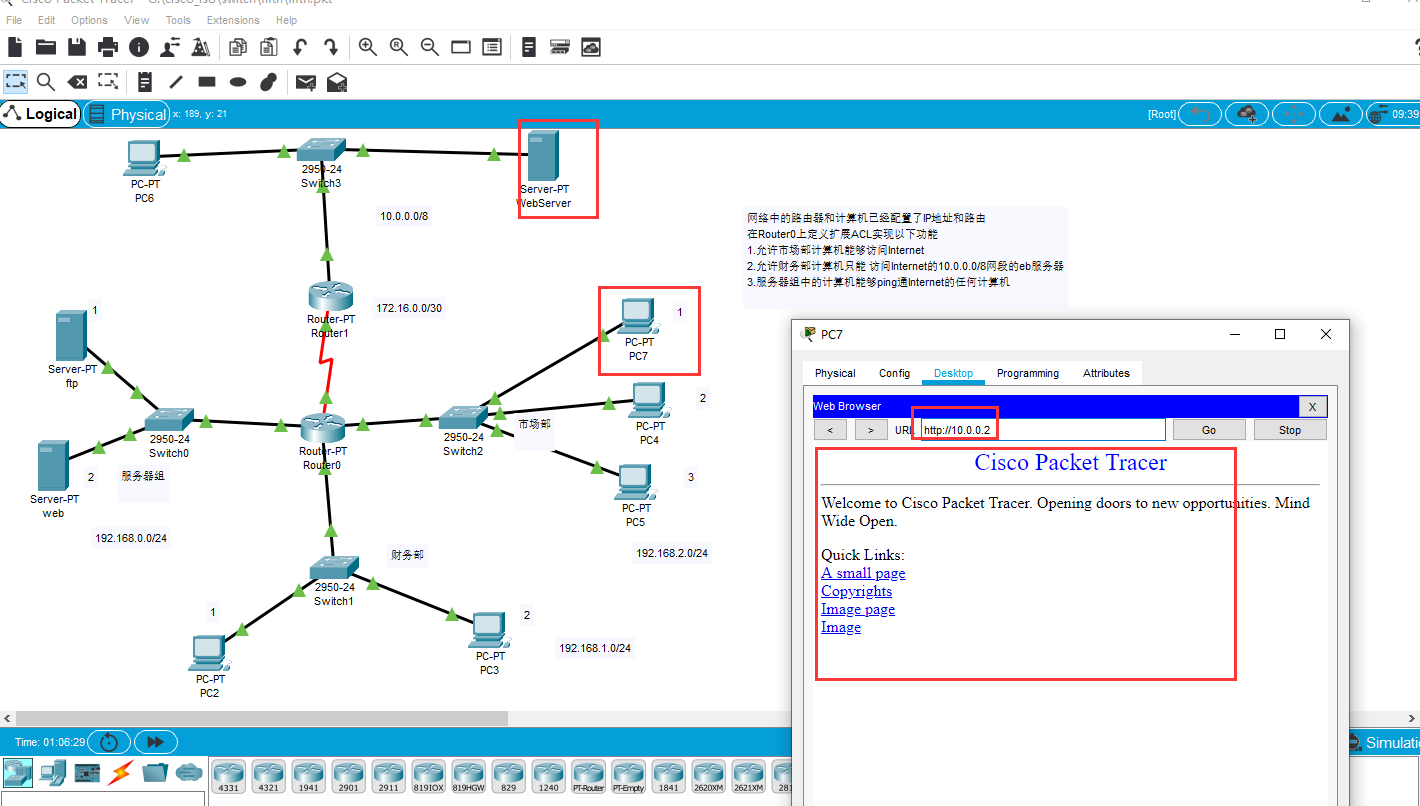The width and height of the screenshot is (1420, 806).
Task: Click PC2 in the topology
Action: click(x=208, y=653)
